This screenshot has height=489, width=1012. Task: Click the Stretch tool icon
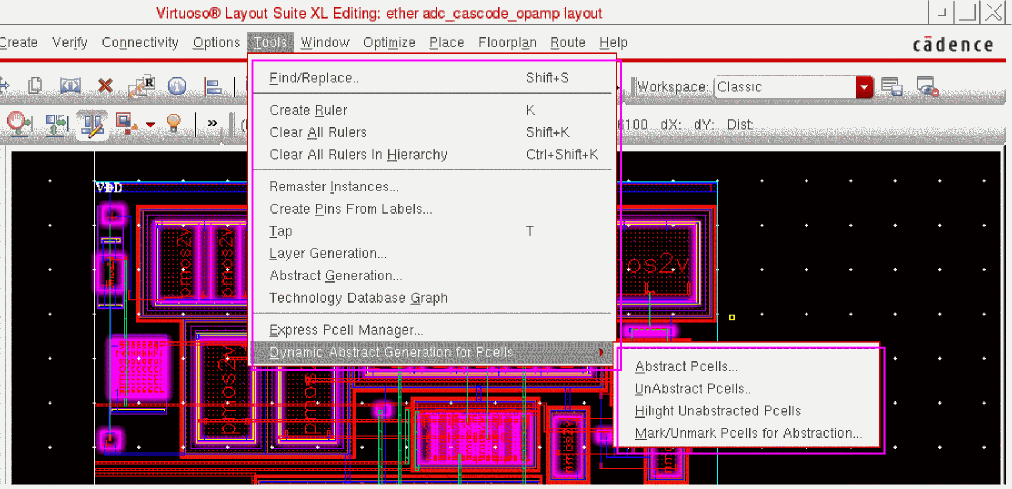[70, 86]
